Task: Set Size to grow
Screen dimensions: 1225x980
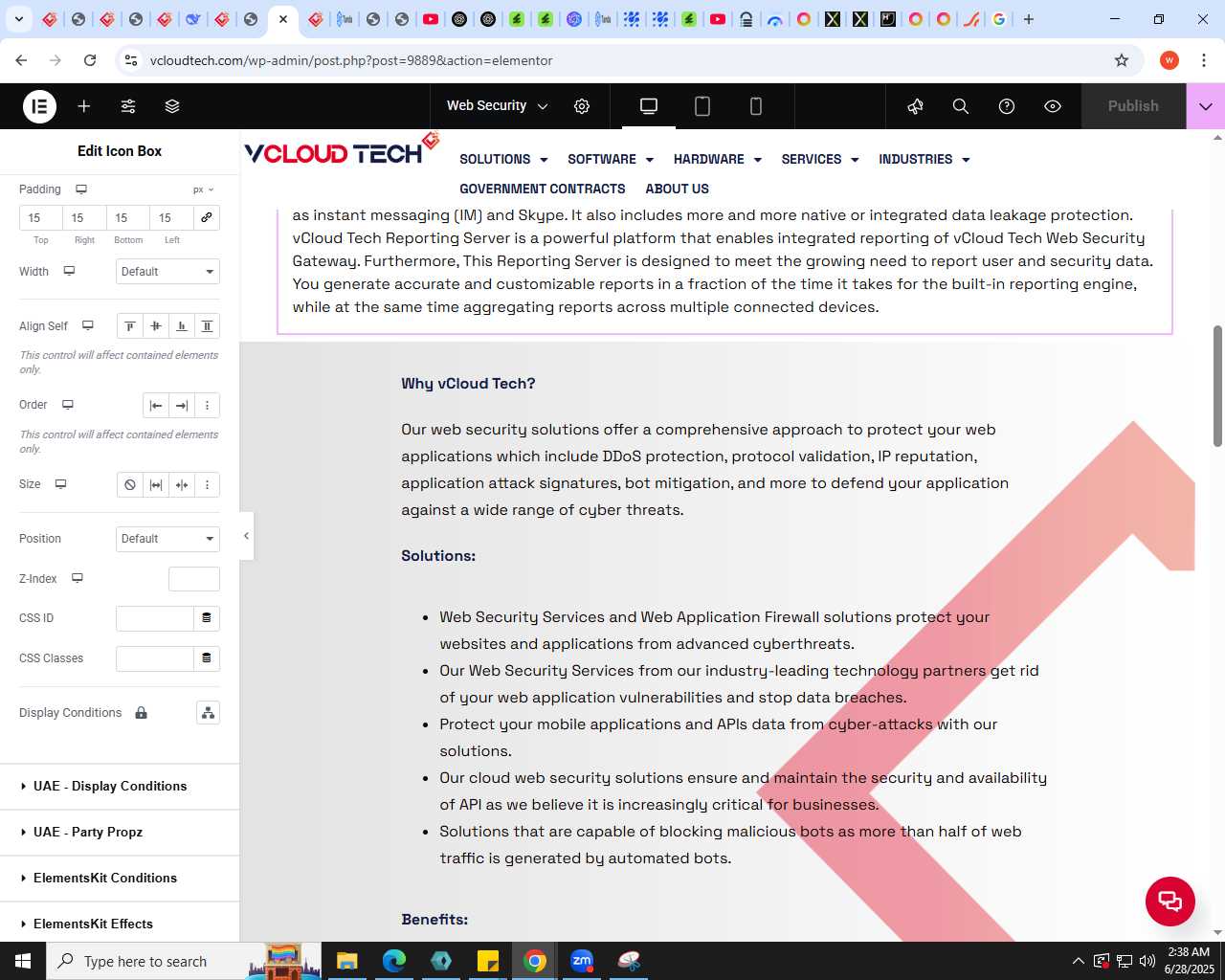Action: (x=156, y=485)
